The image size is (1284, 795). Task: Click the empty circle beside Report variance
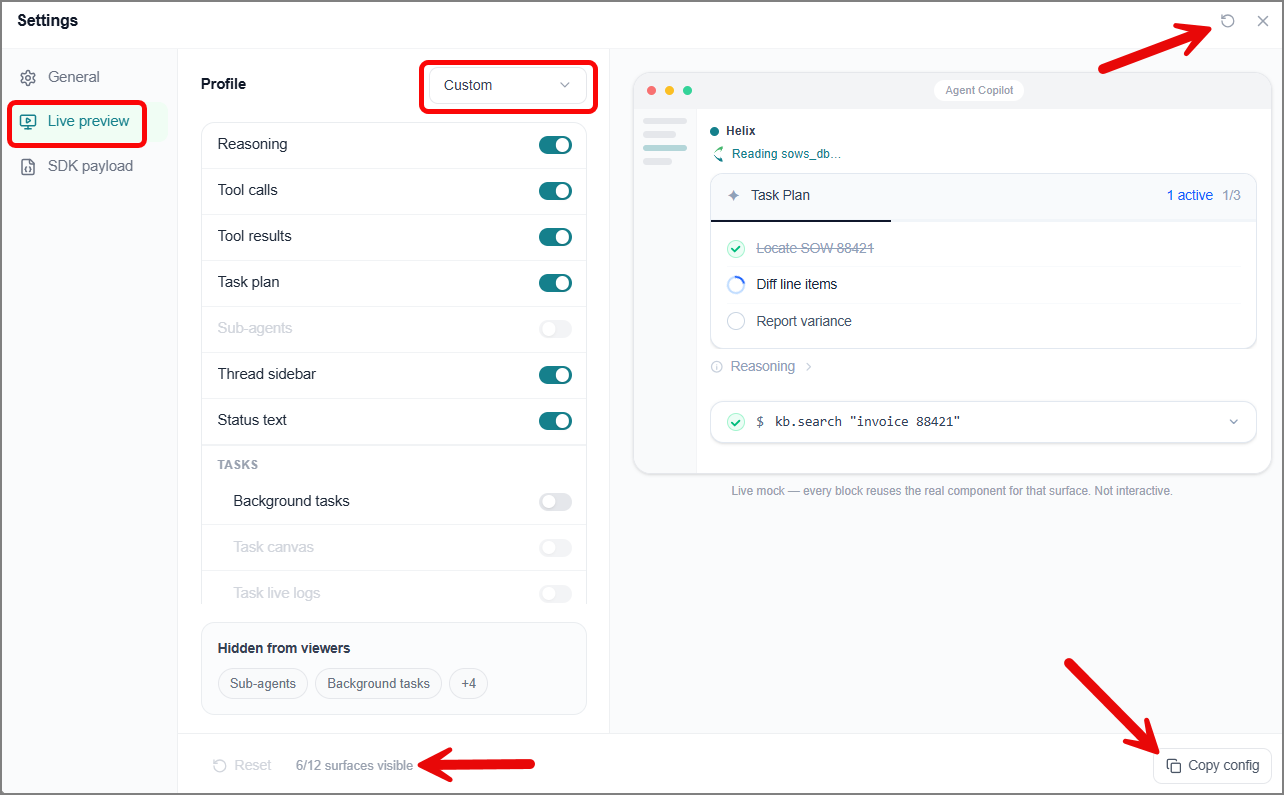pyautogui.click(x=736, y=321)
